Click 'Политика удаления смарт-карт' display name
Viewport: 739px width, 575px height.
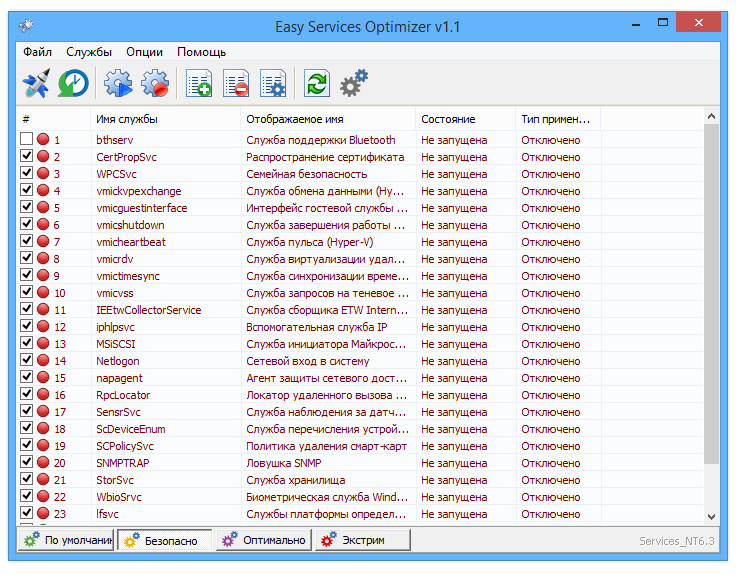tap(326, 446)
